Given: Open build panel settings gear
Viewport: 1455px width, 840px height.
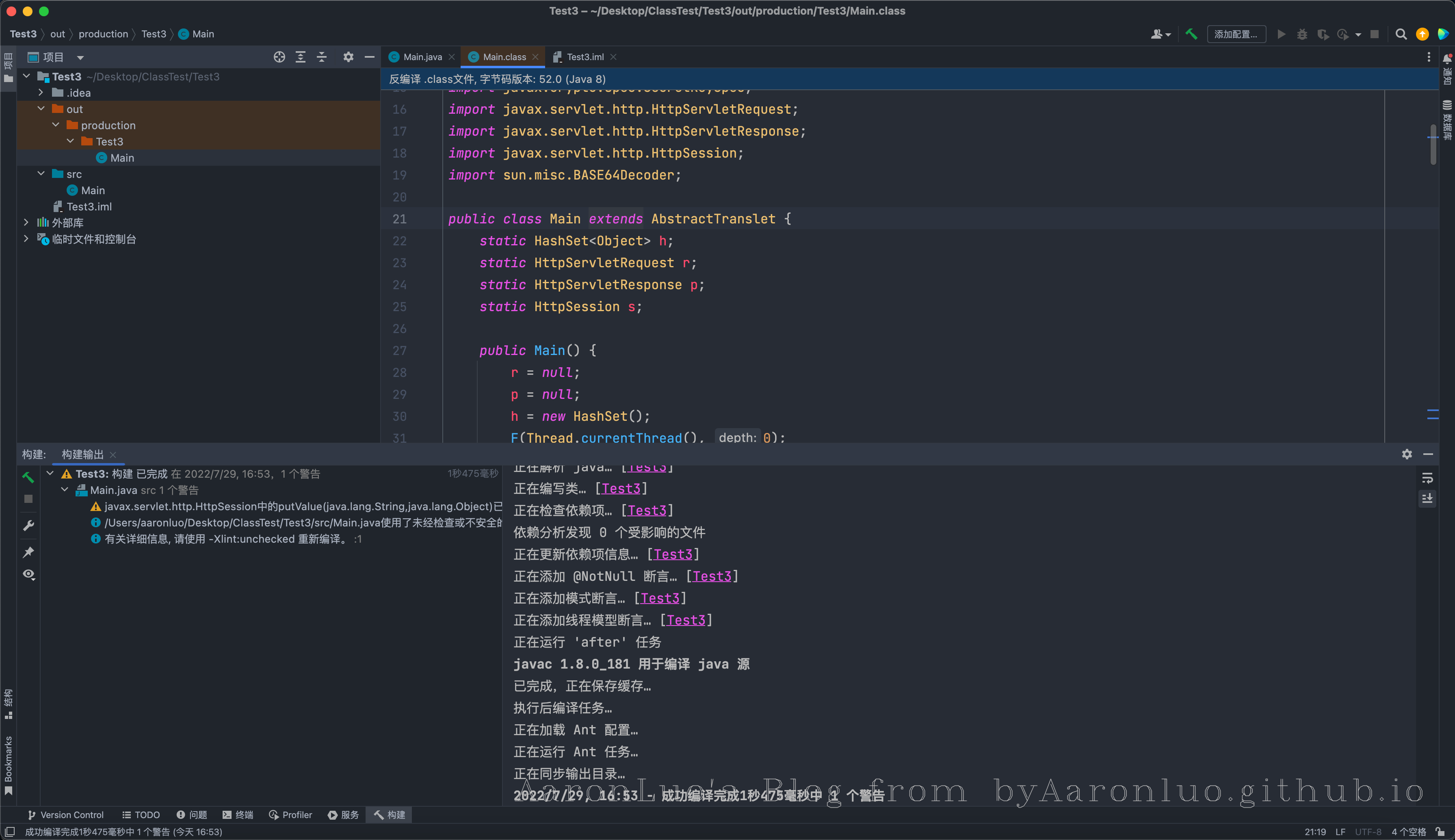Looking at the screenshot, I should [x=1407, y=454].
